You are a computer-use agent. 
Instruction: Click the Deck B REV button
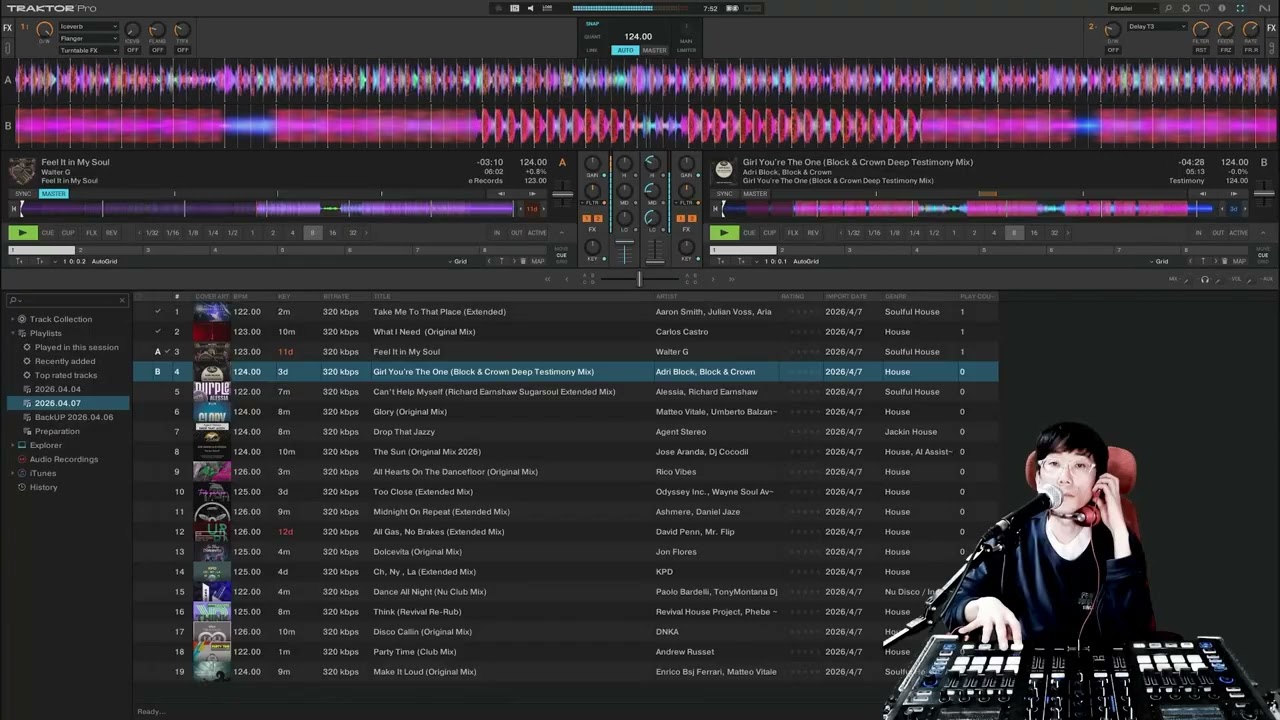(x=813, y=233)
